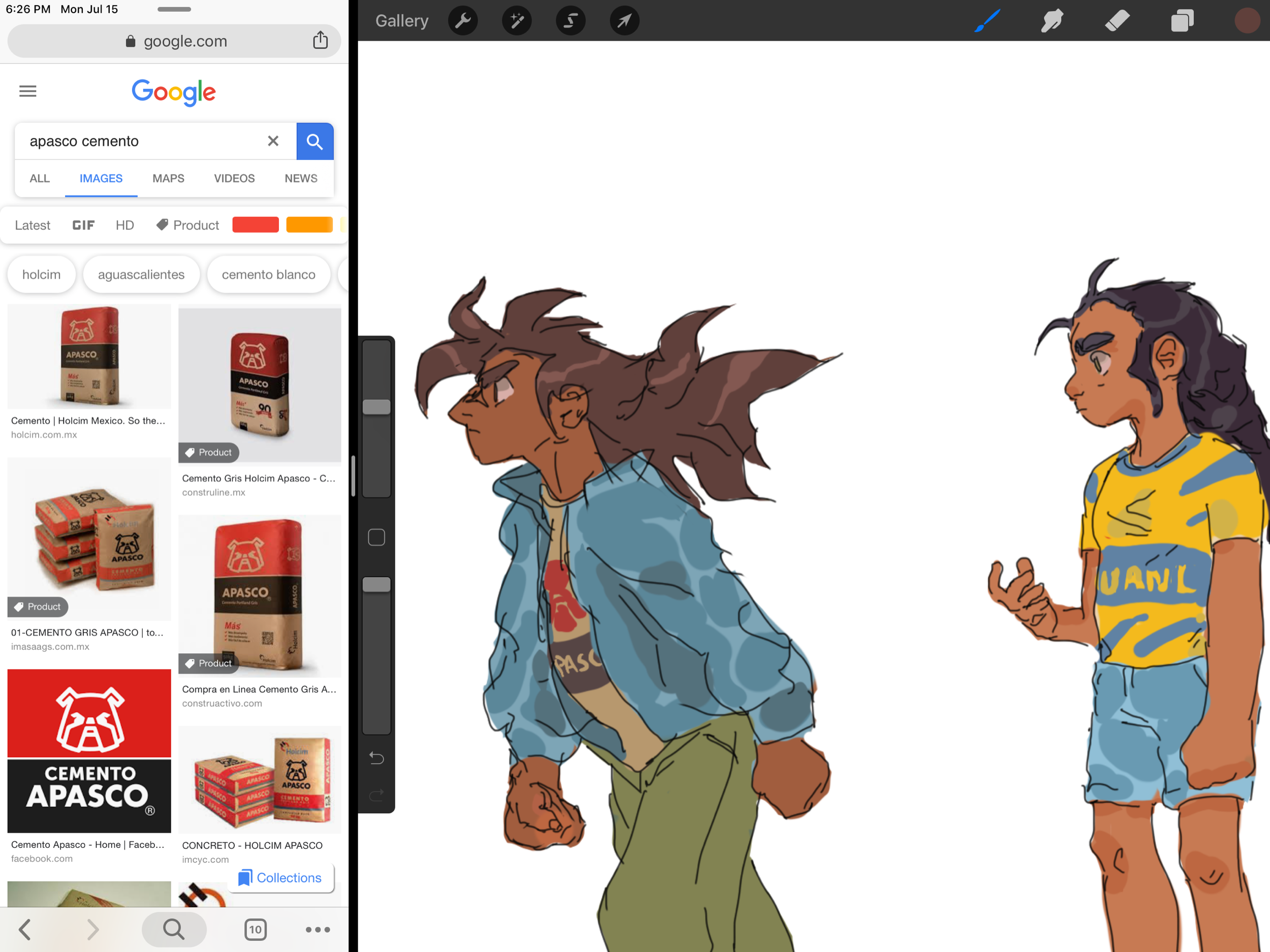Viewport: 1270px width, 952px height.
Task: Filter images by red color
Action: 256,225
